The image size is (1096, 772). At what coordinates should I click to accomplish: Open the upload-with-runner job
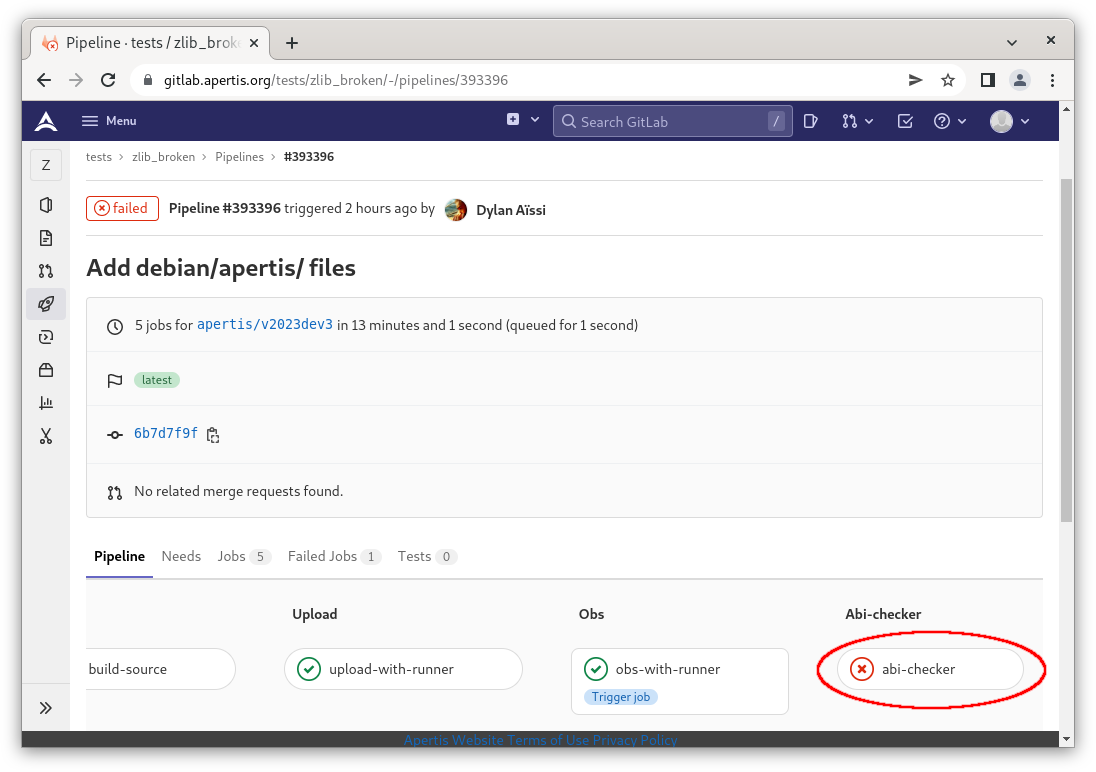403,669
